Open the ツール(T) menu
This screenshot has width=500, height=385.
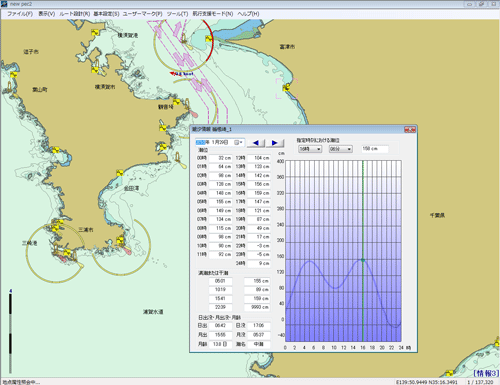(177, 14)
